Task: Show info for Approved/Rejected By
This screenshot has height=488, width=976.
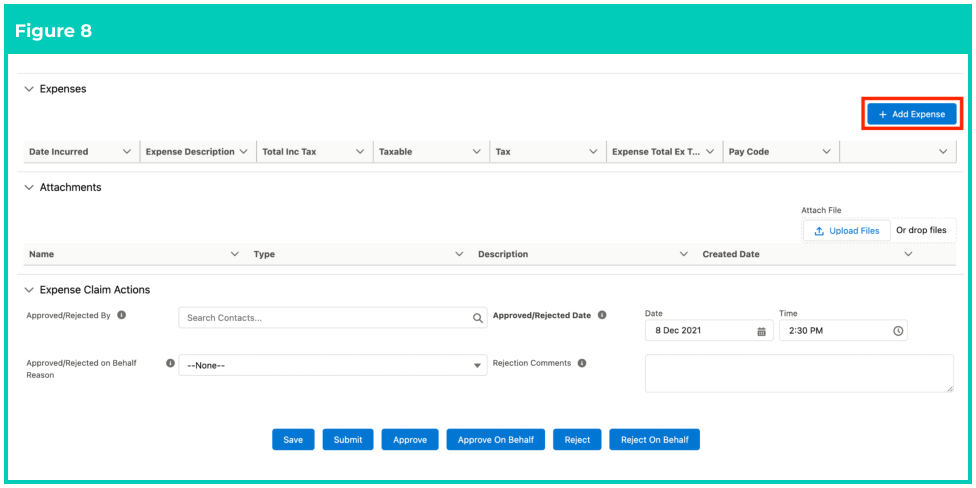Action: [x=122, y=315]
